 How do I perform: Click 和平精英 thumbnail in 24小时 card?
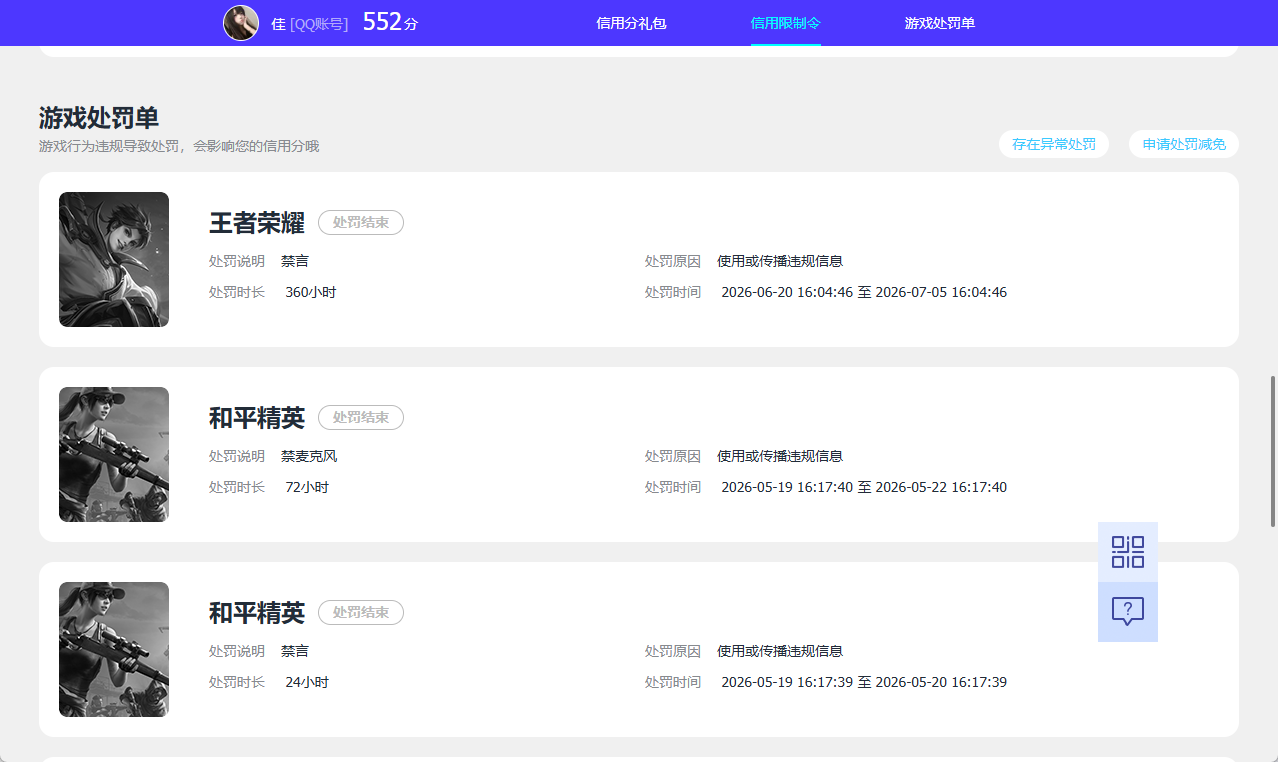click(114, 649)
